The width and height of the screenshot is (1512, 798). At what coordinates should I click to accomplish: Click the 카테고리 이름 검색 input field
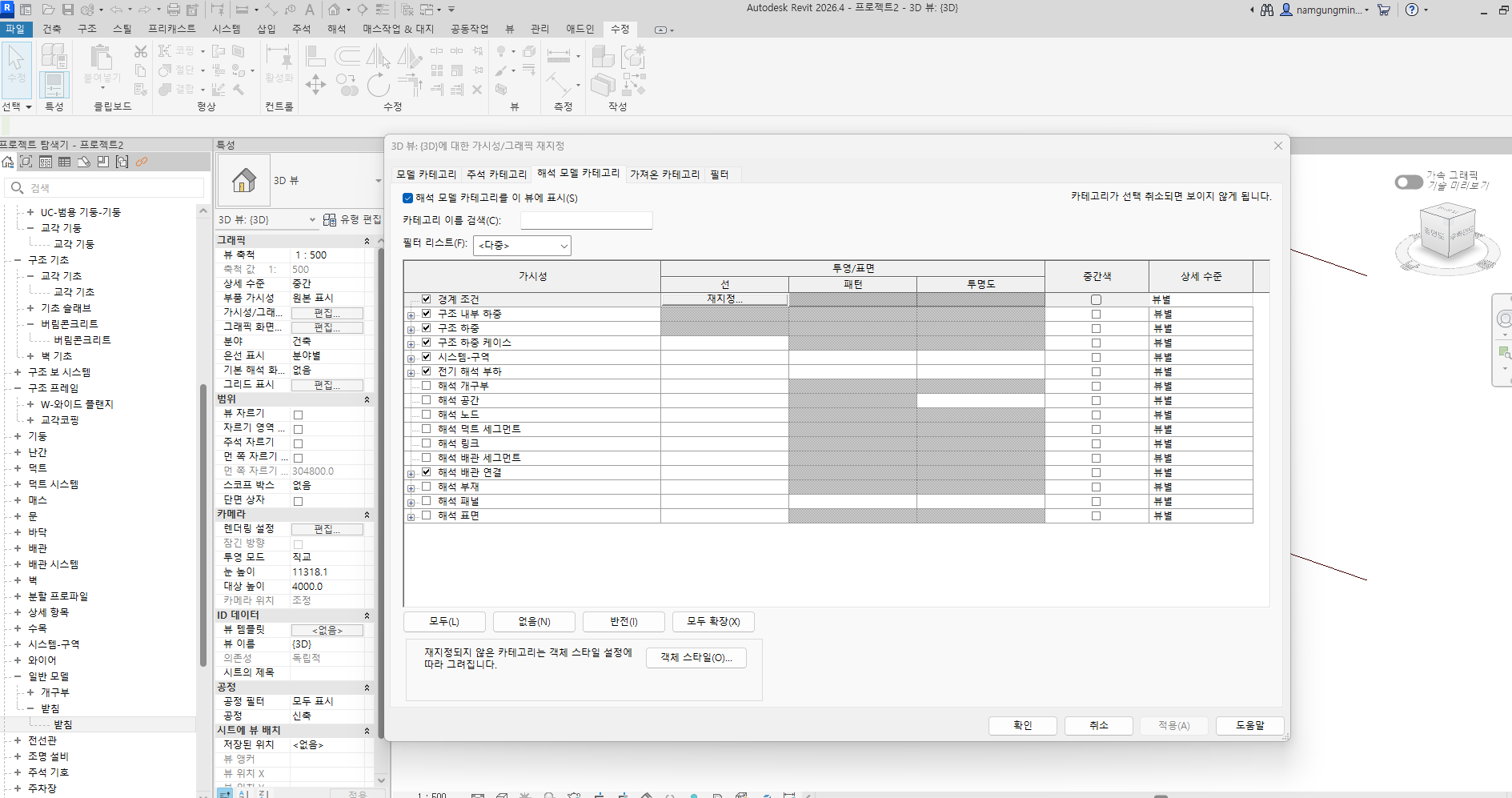pyautogui.click(x=586, y=220)
